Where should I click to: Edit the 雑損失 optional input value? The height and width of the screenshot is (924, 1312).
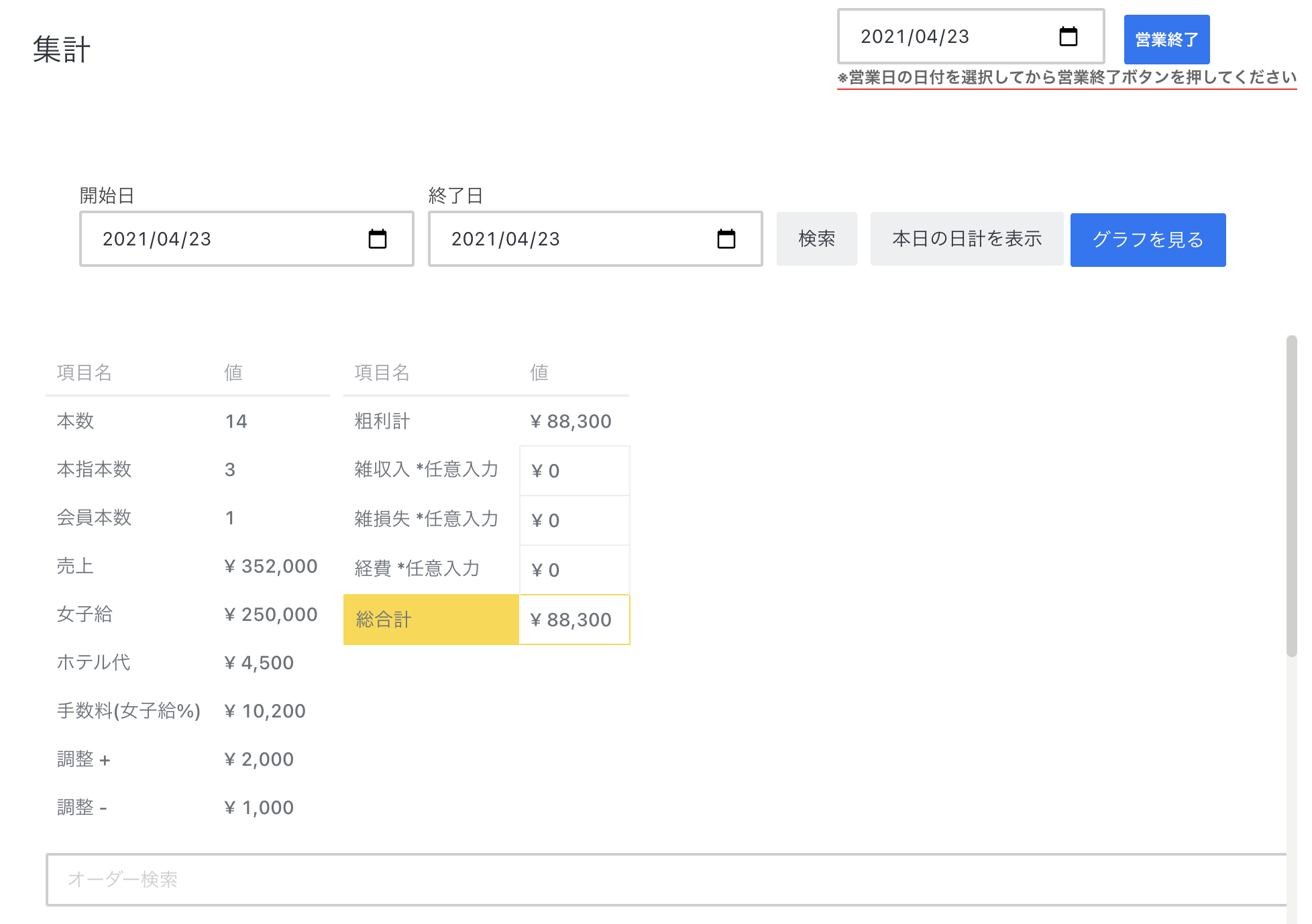tap(574, 520)
